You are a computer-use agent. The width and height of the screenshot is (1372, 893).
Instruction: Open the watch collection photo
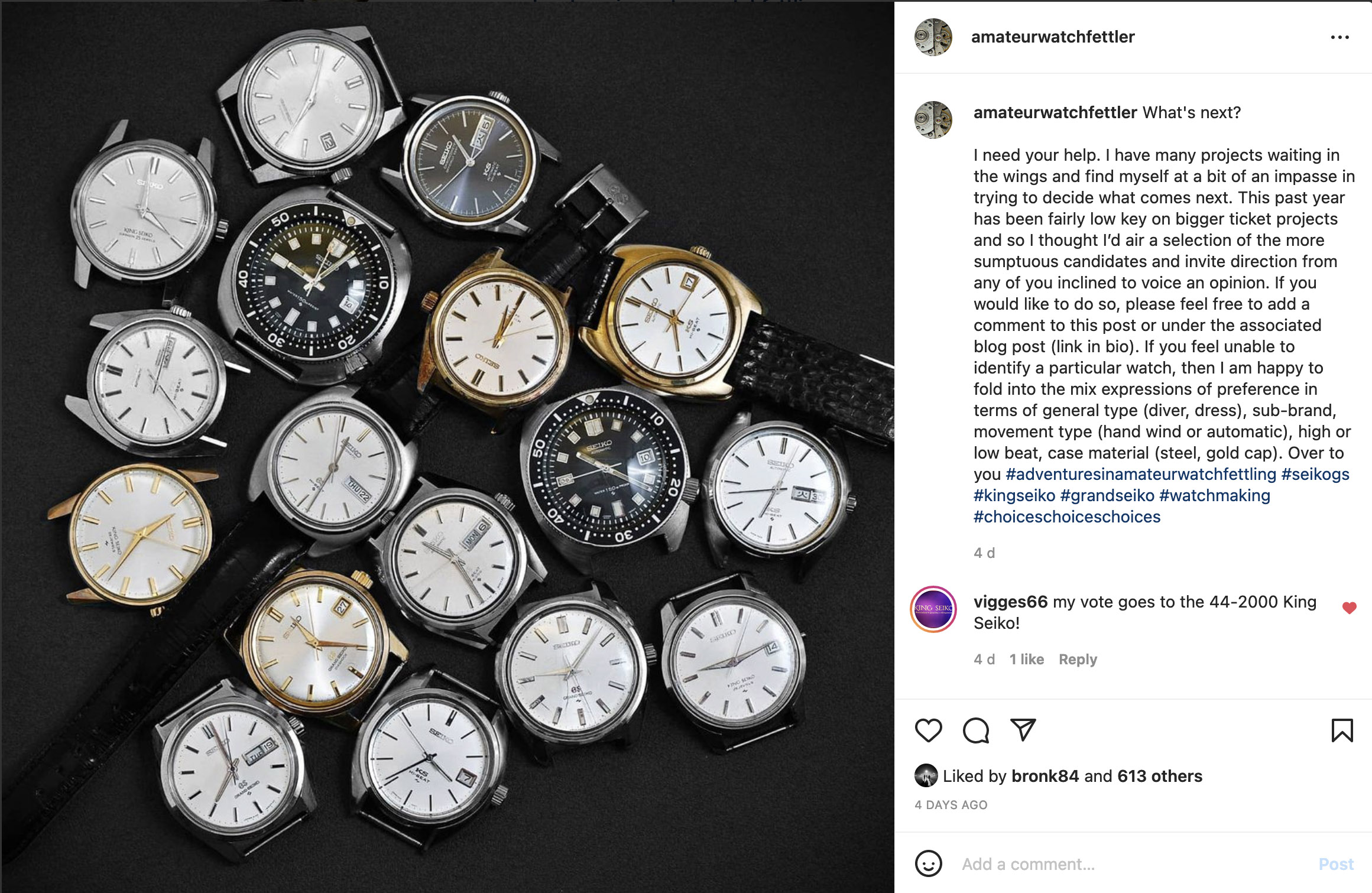(x=447, y=447)
